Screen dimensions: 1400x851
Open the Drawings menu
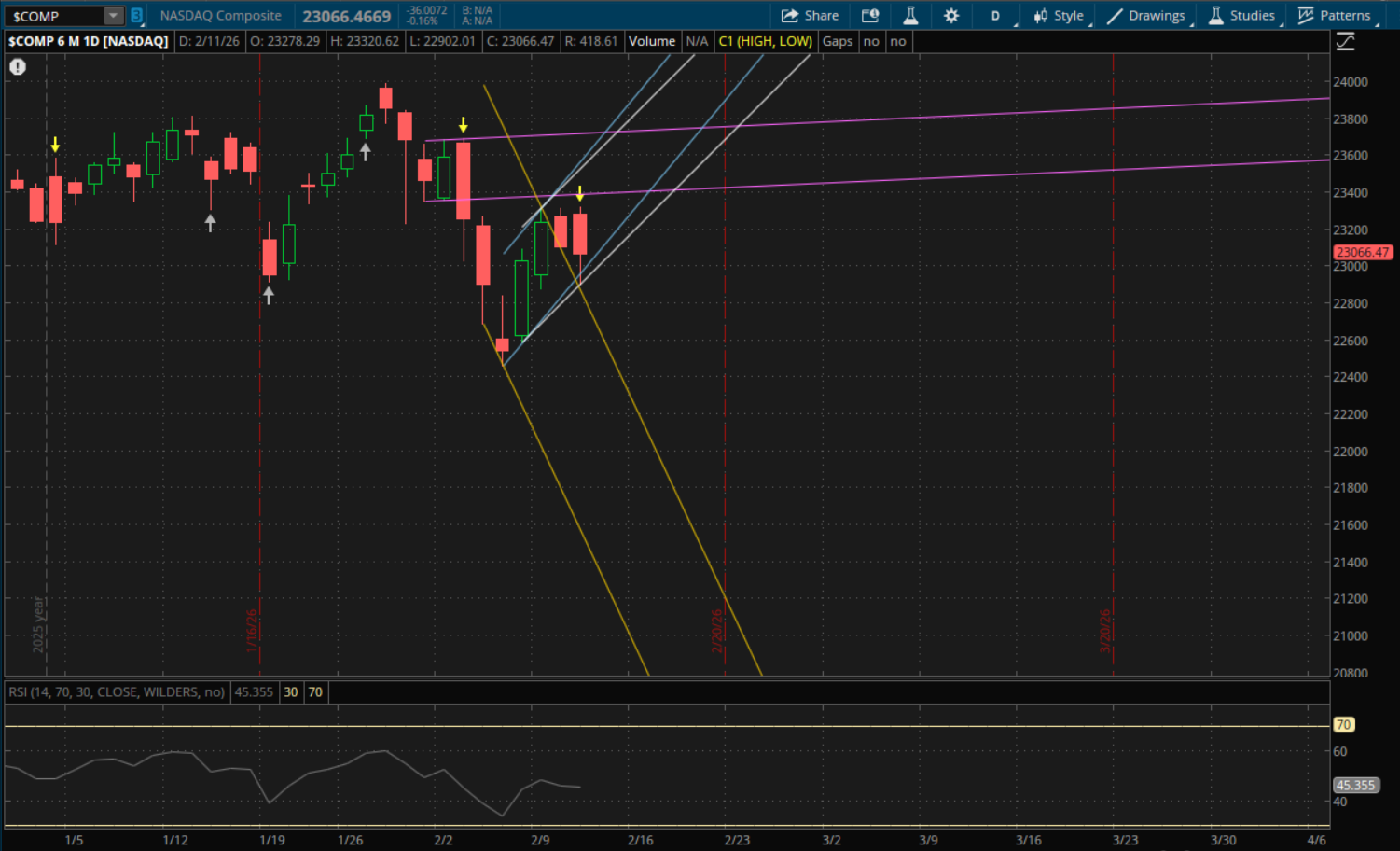click(1146, 16)
